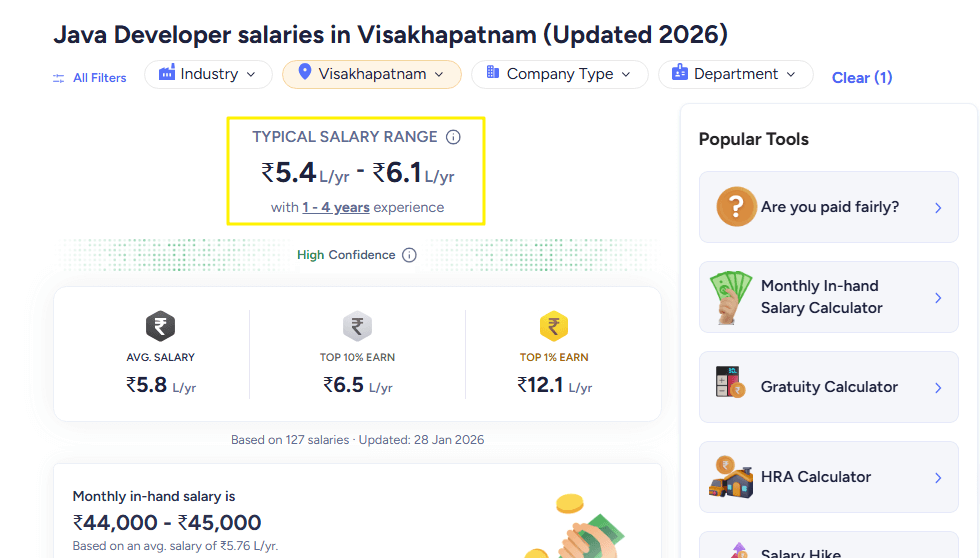
Task: Click the 1 - 4 years experience link
Action: click(336, 208)
